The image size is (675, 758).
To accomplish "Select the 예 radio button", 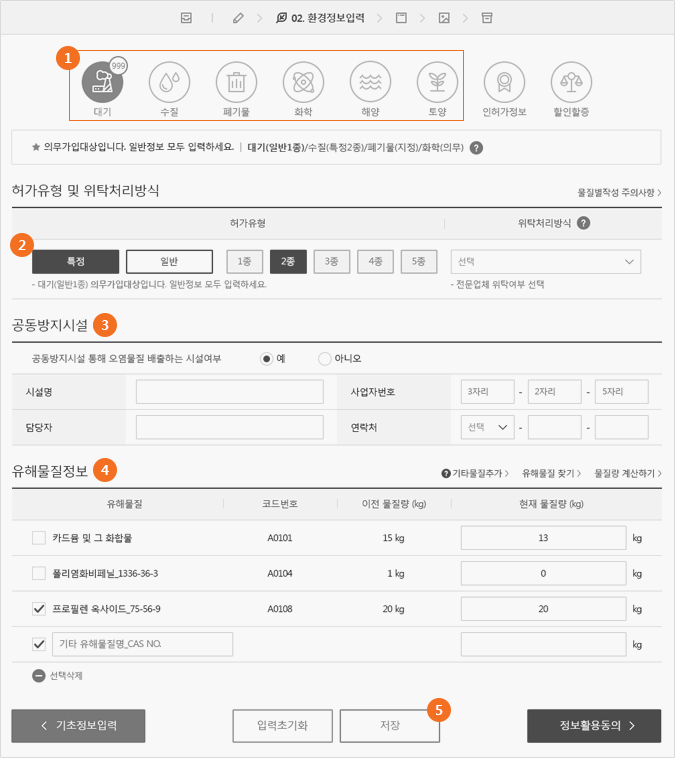I will tap(266, 359).
